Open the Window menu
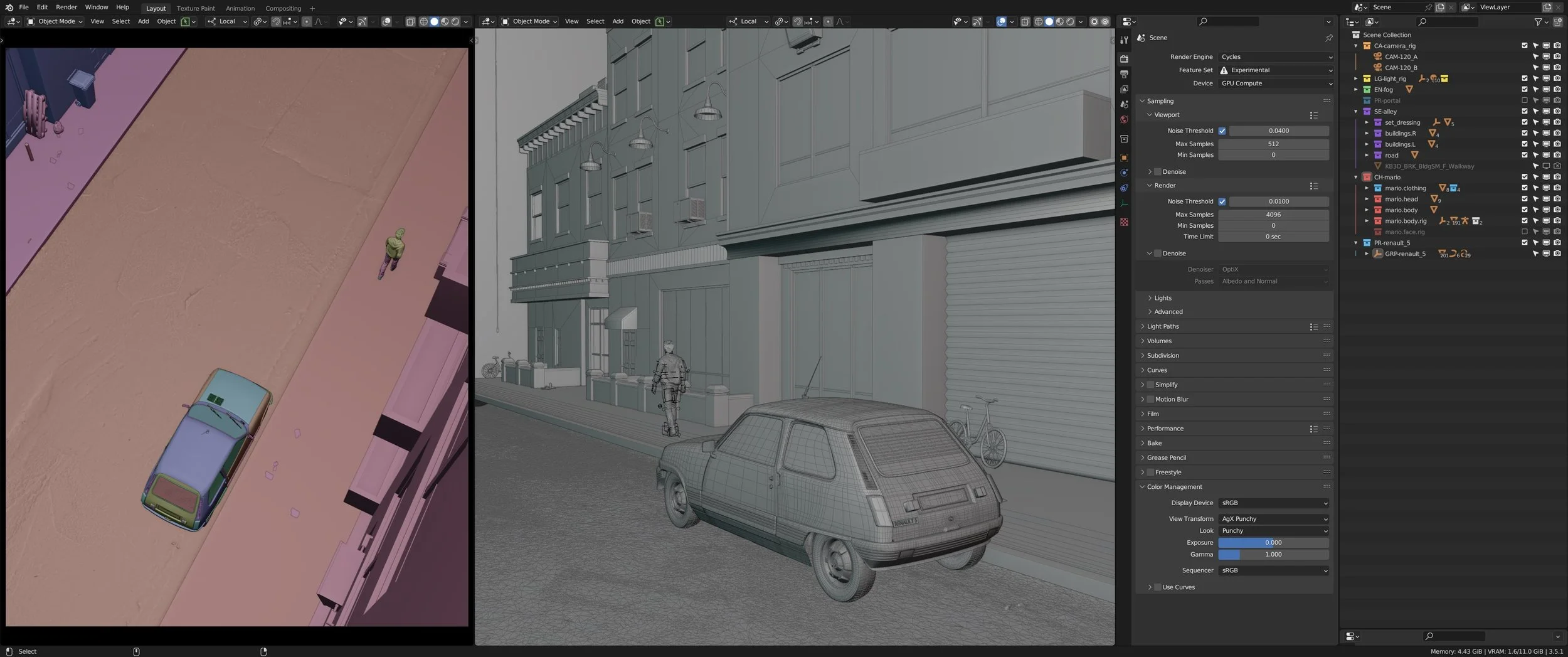Viewport: 1568px width, 657px height. pos(97,8)
